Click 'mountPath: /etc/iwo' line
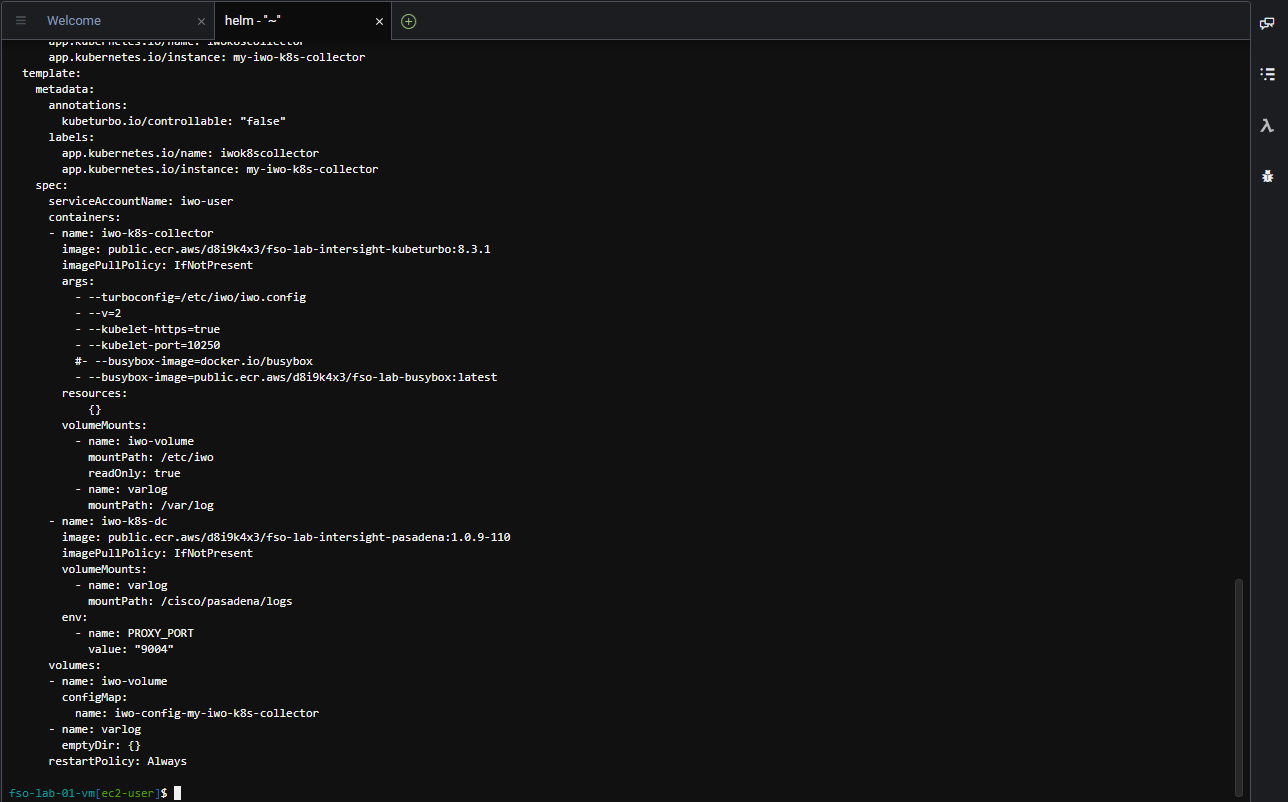 click(x=151, y=457)
